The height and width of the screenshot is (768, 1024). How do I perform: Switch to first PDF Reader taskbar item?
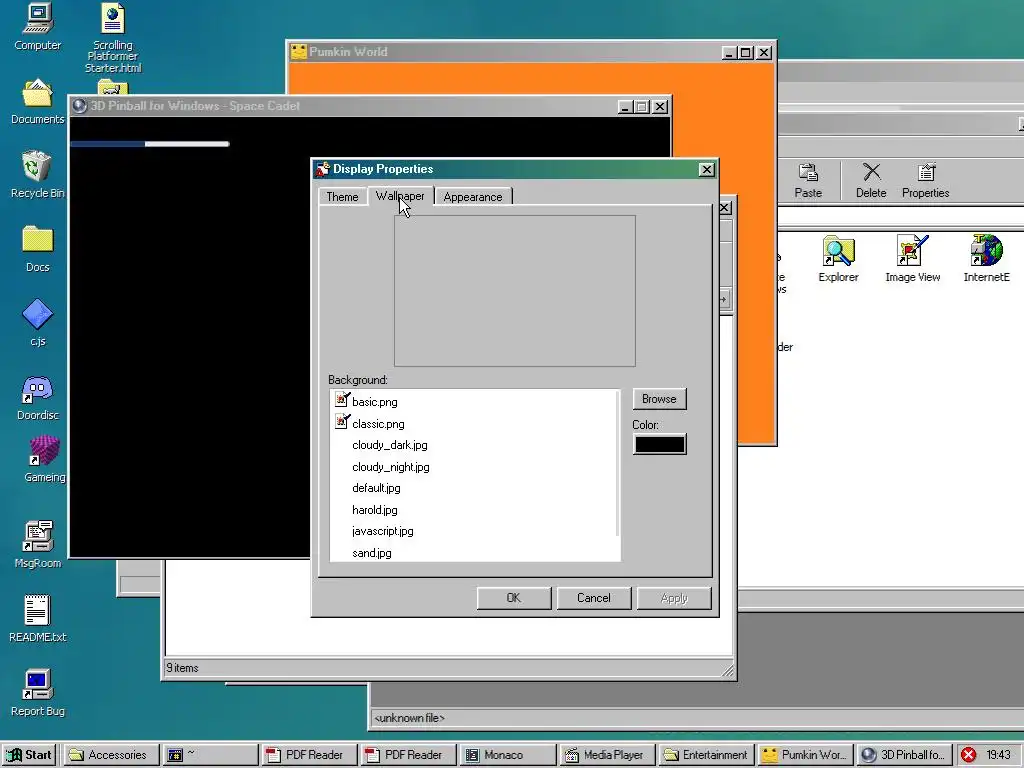point(308,755)
